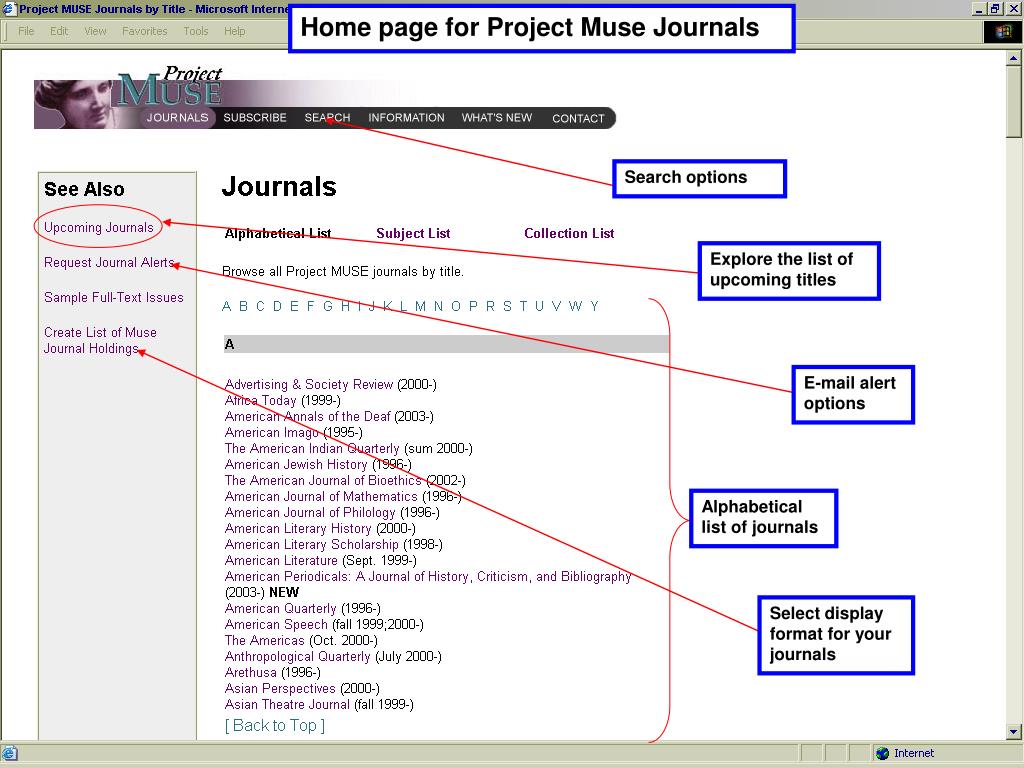Switch to the Collection List view
1024x768 pixels.
pyautogui.click(x=569, y=233)
